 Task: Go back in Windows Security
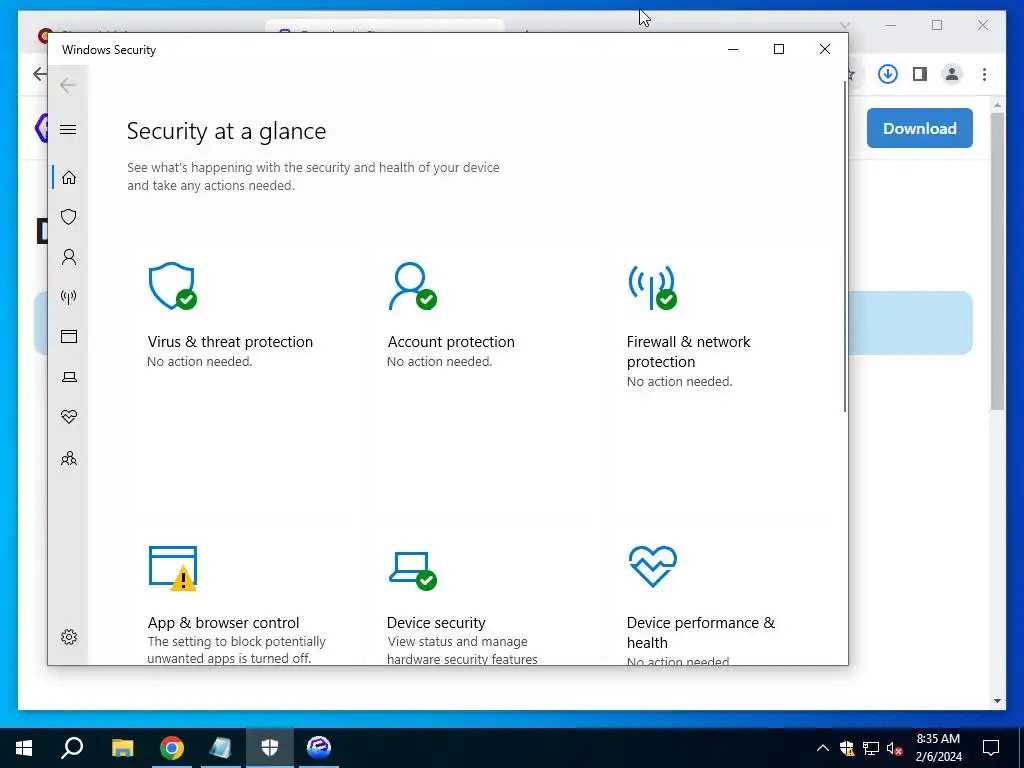68,85
